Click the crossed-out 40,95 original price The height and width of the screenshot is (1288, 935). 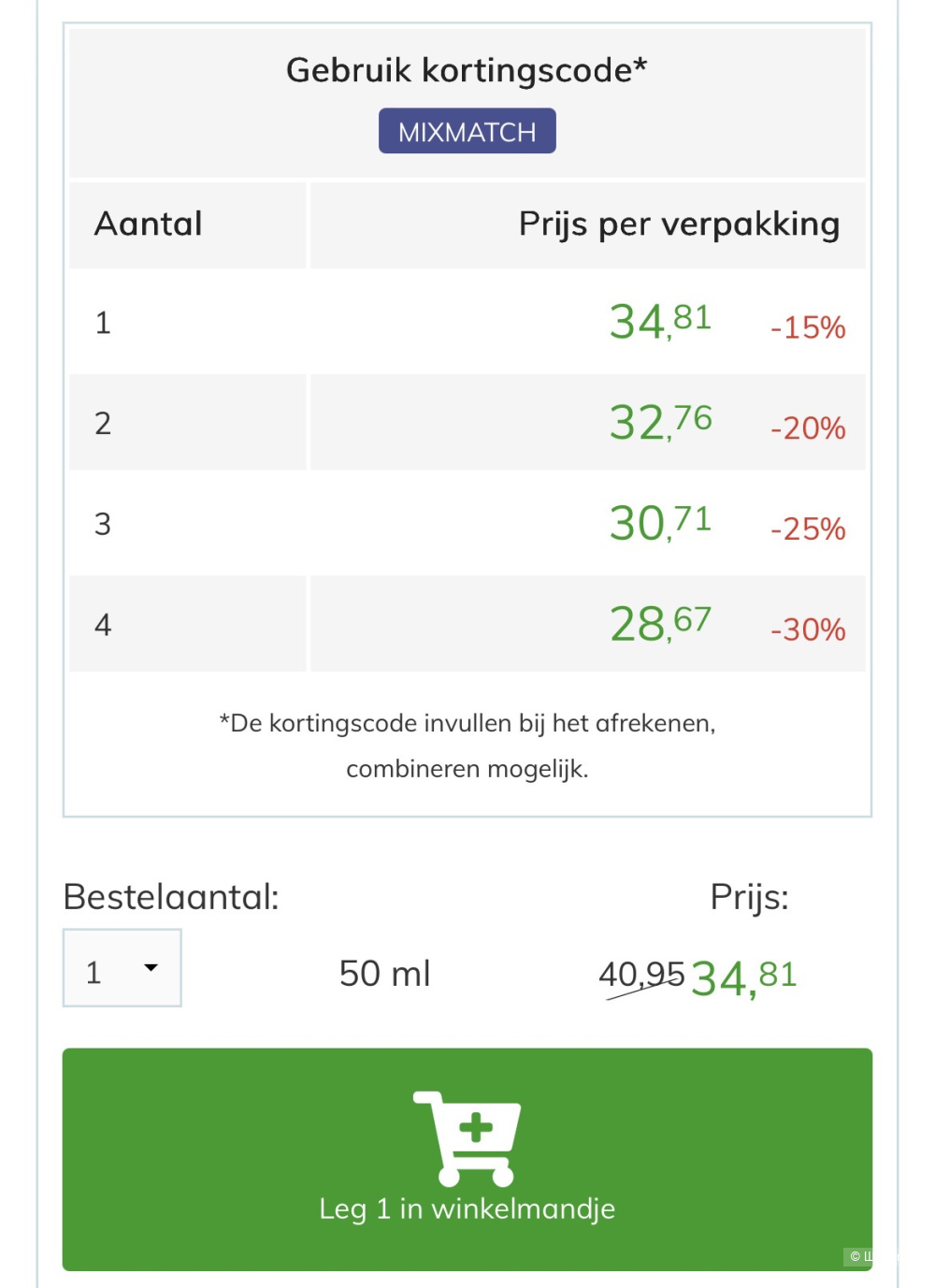[x=641, y=975]
